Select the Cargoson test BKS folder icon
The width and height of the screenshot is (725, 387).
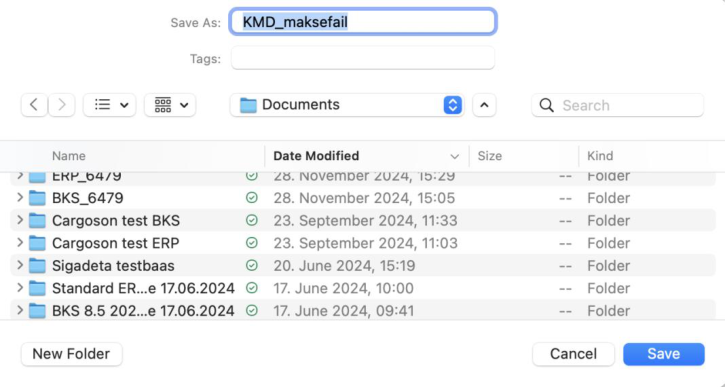coord(37,221)
